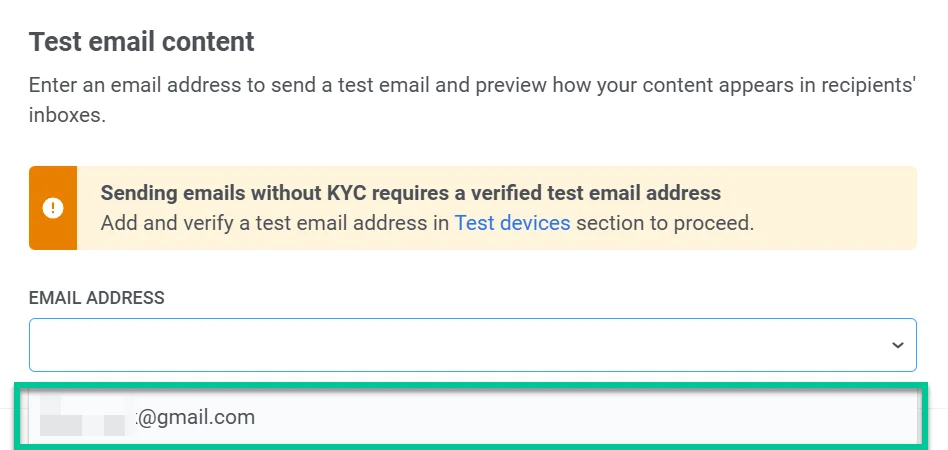Click the yellow warning banner's empty right area

point(840,208)
